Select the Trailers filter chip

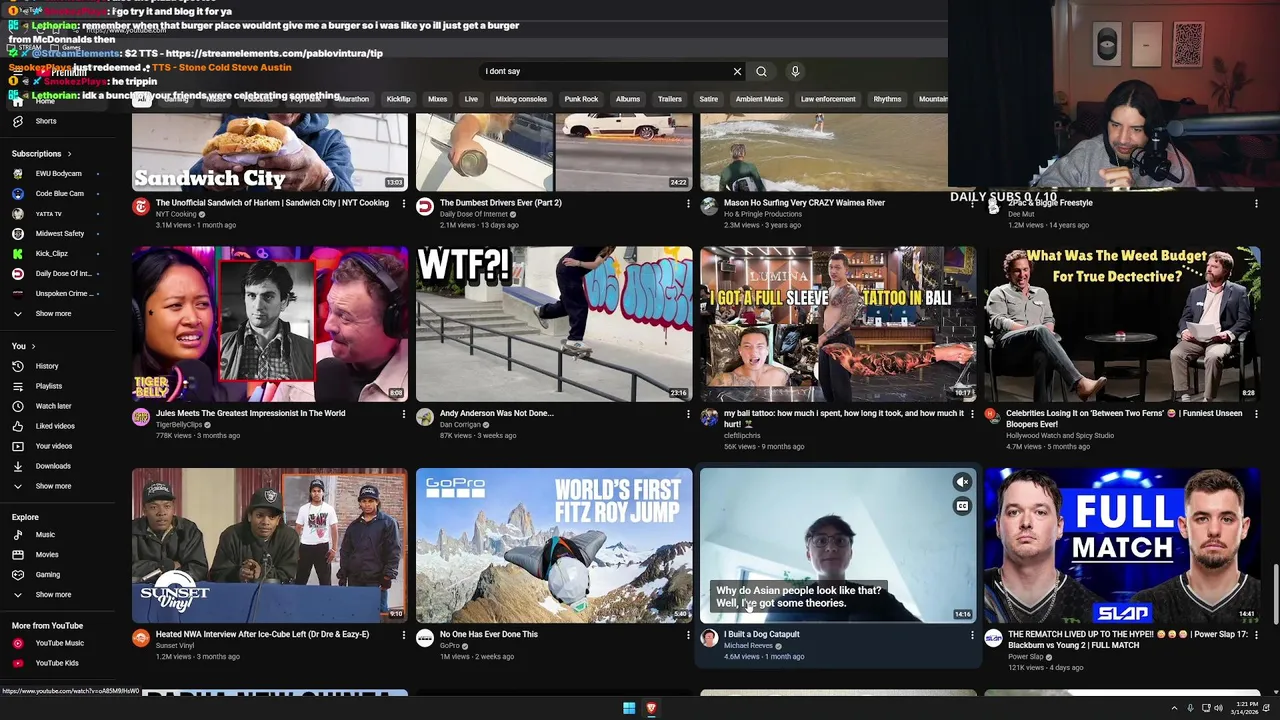[x=669, y=99]
